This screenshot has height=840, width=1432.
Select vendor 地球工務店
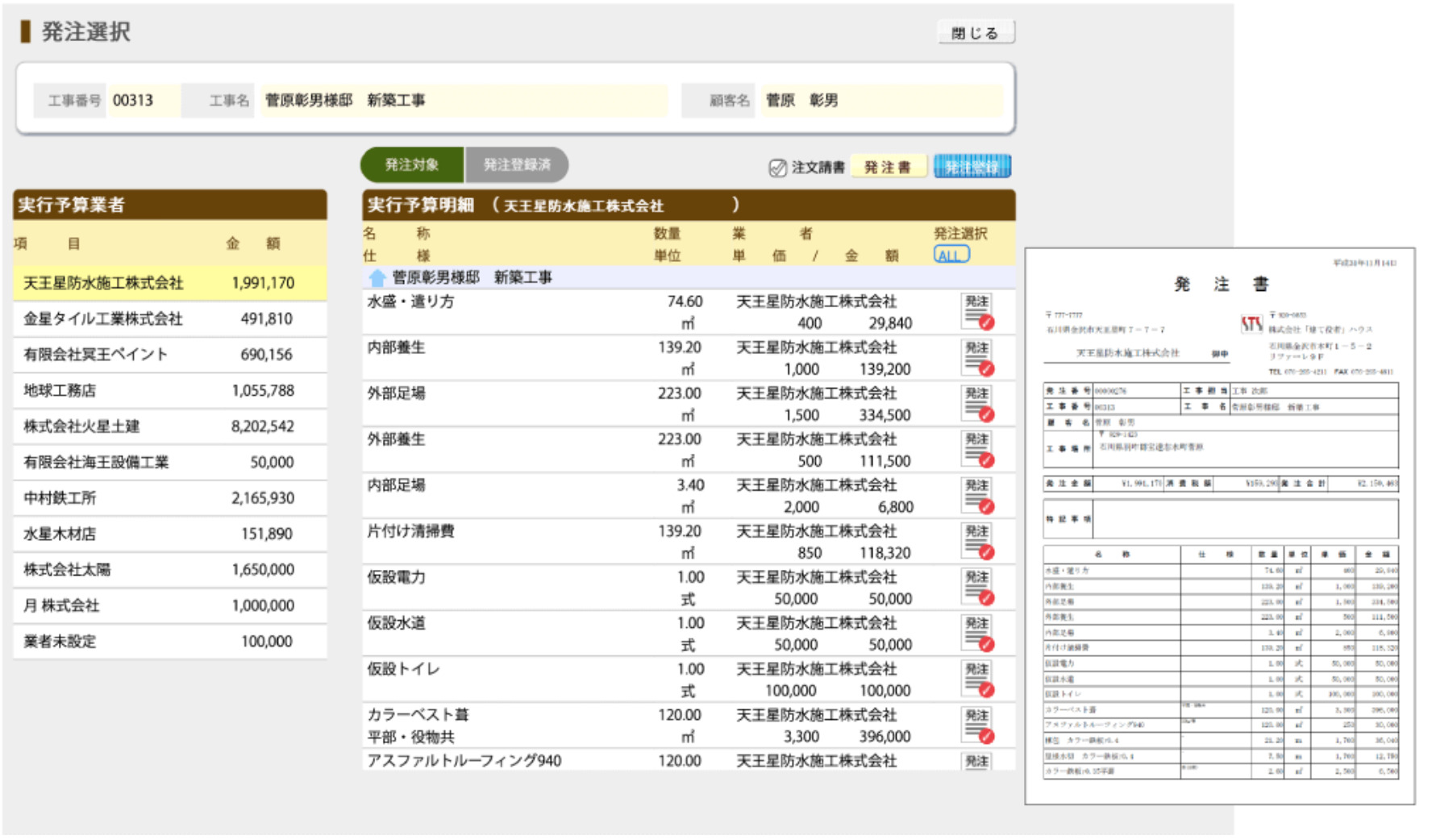click(170, 391)
